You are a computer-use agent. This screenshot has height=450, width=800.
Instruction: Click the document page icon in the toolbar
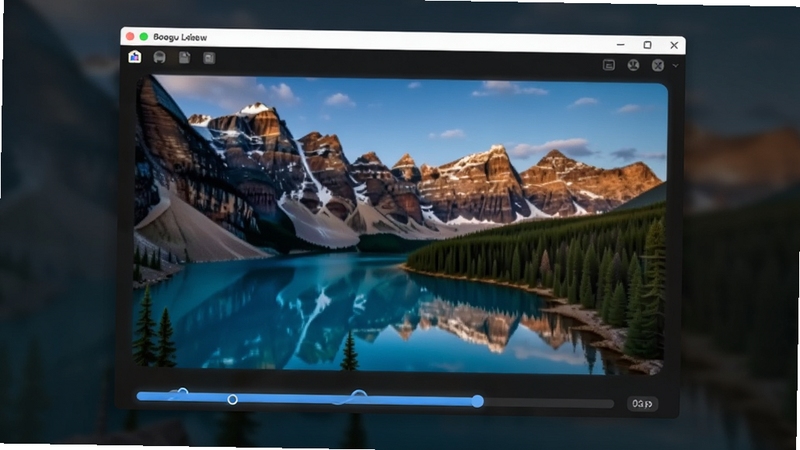[x=184, y=58]
